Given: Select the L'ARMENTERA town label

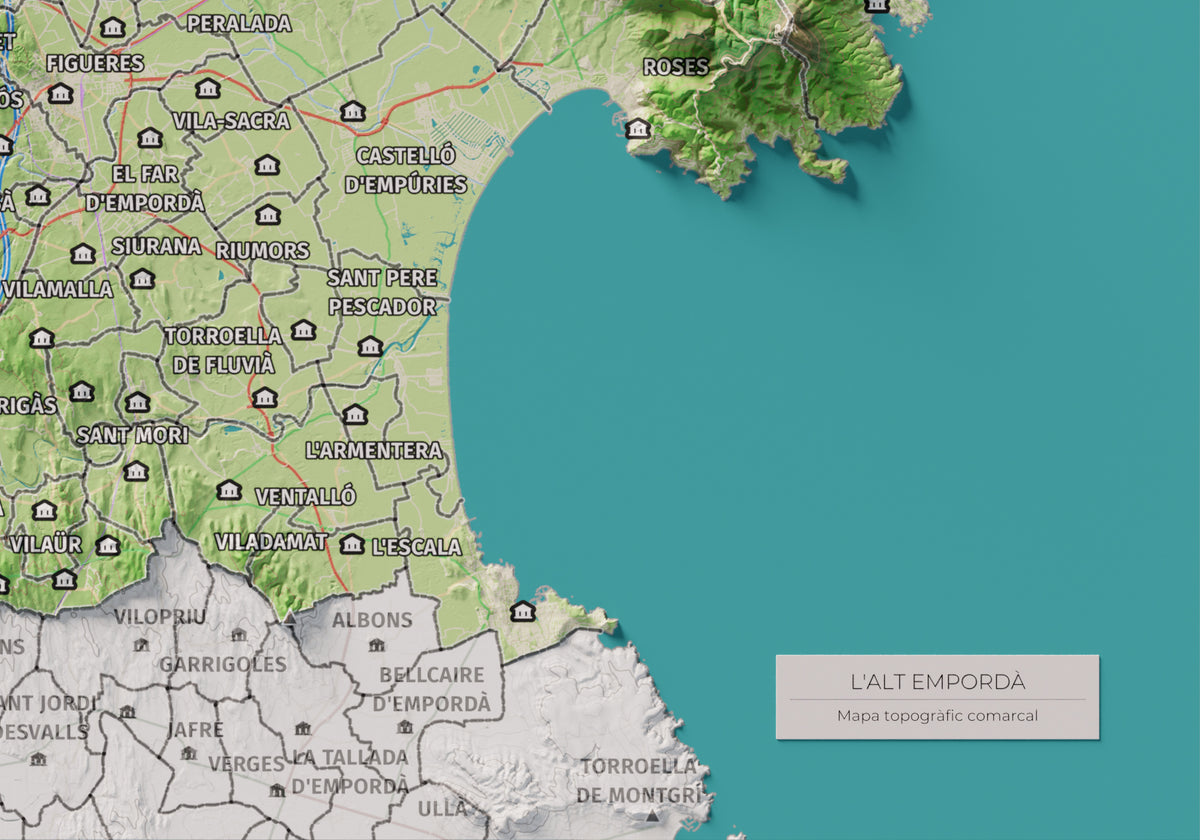Looking at the screenshot, I should pyautogui.click(x=374, y=450).
